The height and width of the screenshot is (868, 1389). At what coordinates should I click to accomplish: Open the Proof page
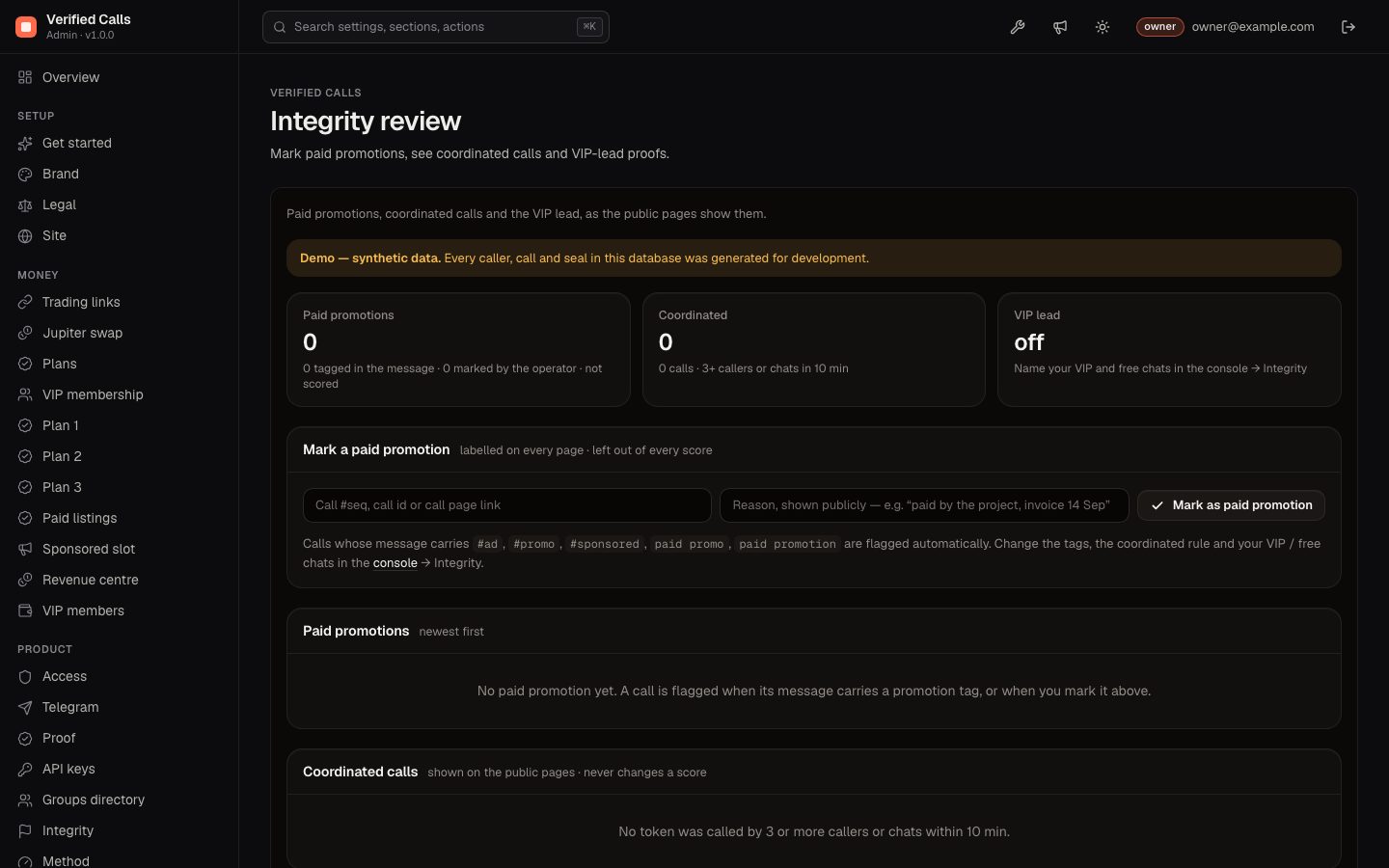120,738
